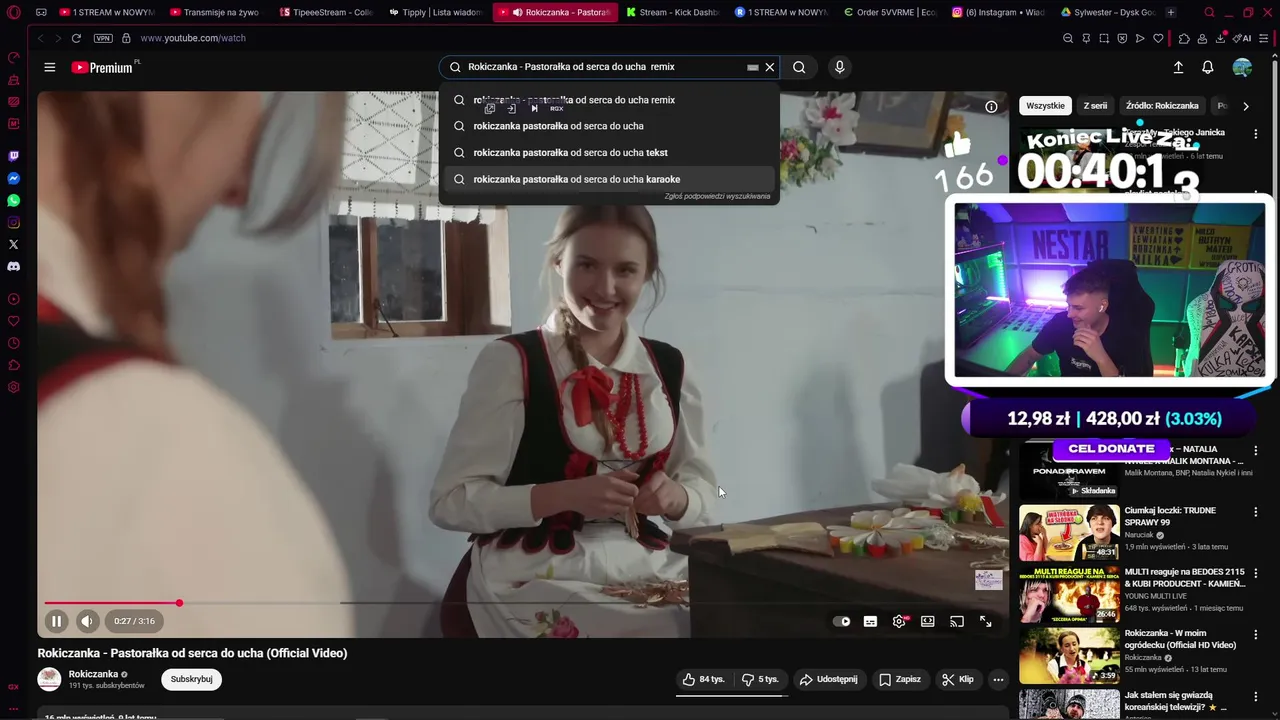Cast the video to a TV
1280x720 pixels.
(957, 621)
